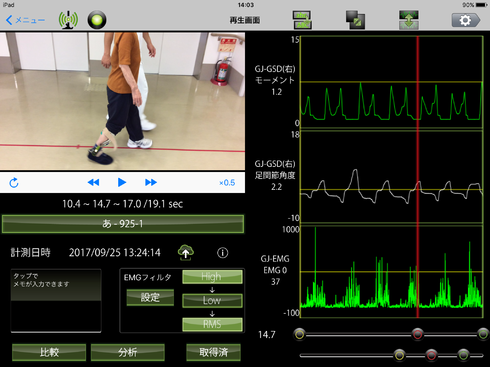The width and height of the screenshot is (490, 367).
Task: Open EMG filter 設定 button
Action: (x=150, y=297)
